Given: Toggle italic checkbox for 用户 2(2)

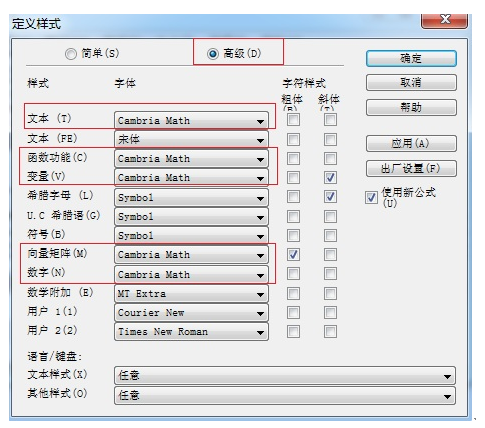Looking at the screenshot, I should [x=330, y=332].
